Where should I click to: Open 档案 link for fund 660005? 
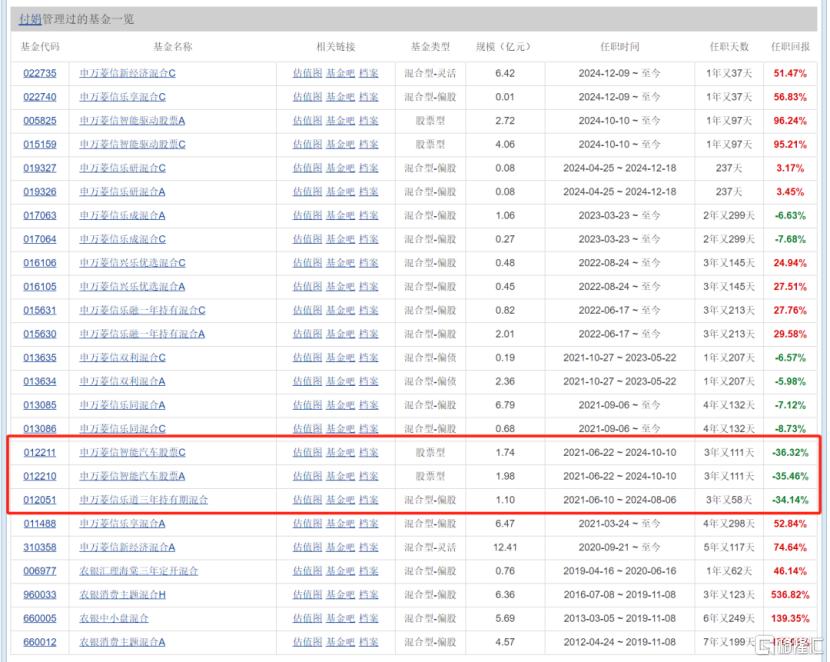[x=368, y=619]
